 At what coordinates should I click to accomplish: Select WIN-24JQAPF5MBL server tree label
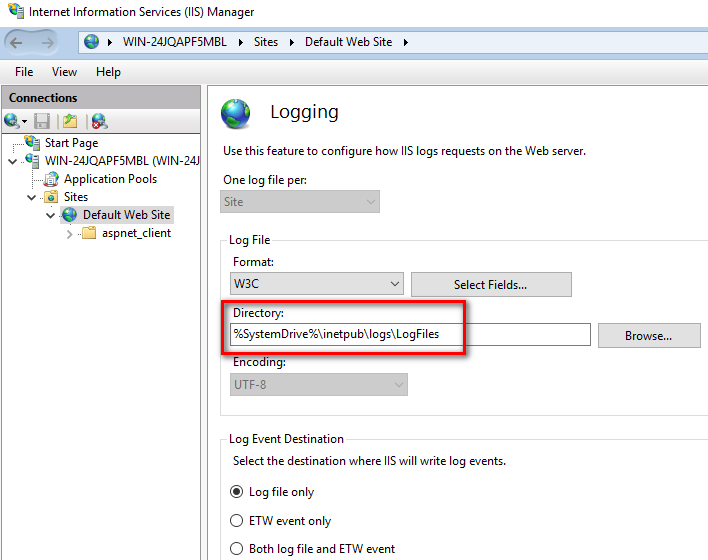tap(122, 161)
